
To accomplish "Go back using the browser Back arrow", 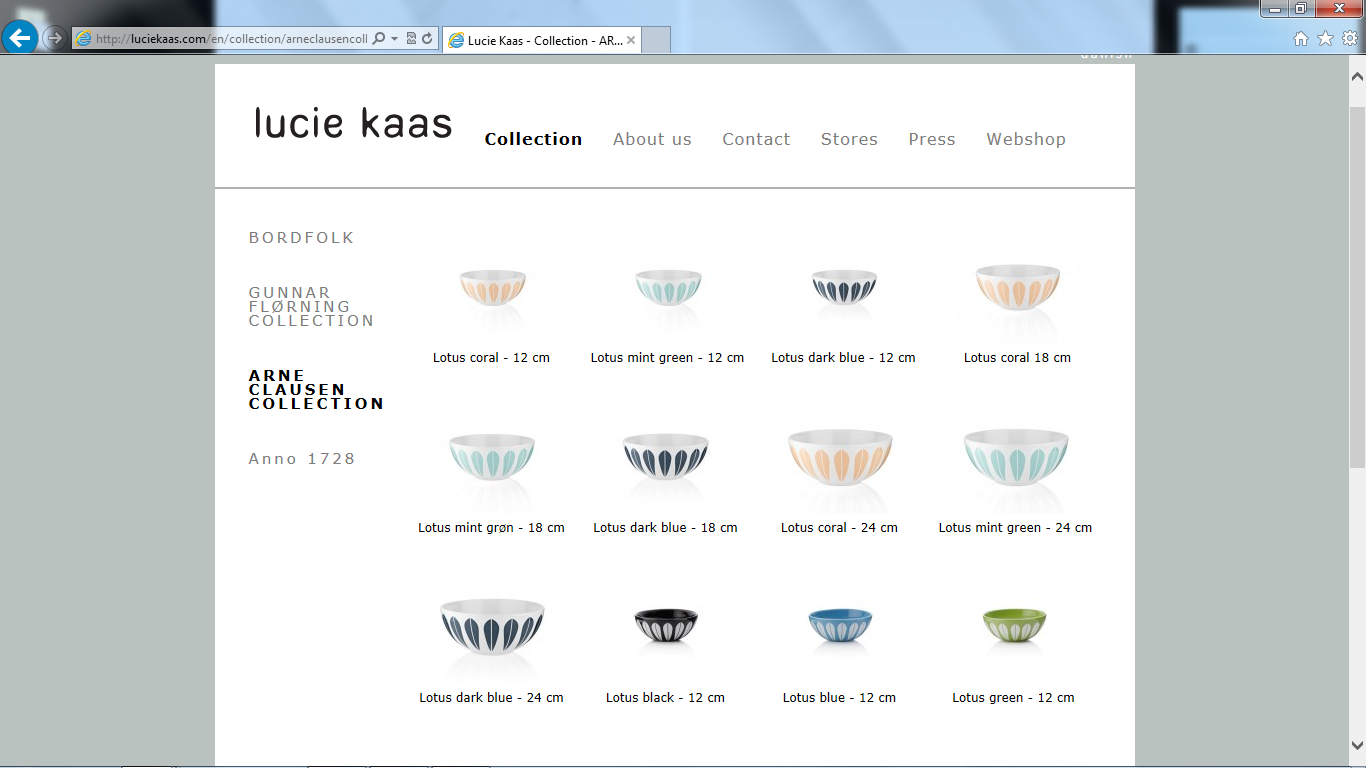I will pyautogui.click(x=19, y=38).
